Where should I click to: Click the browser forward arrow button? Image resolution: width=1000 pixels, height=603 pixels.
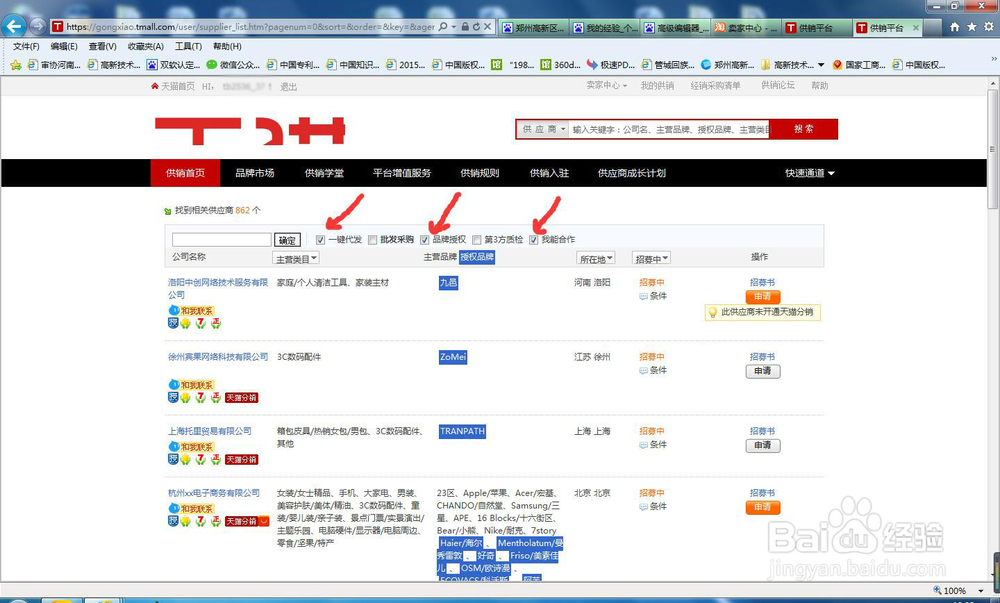[x=38, y=26]
